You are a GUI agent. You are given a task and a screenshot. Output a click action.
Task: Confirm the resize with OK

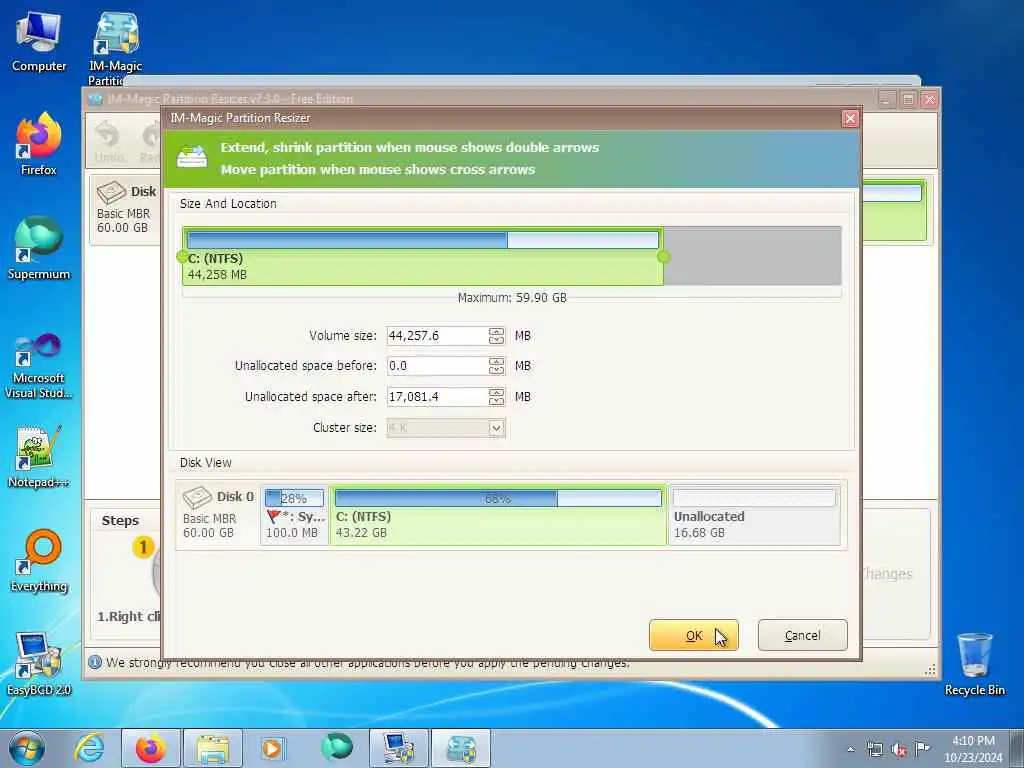tap(694, 635)
